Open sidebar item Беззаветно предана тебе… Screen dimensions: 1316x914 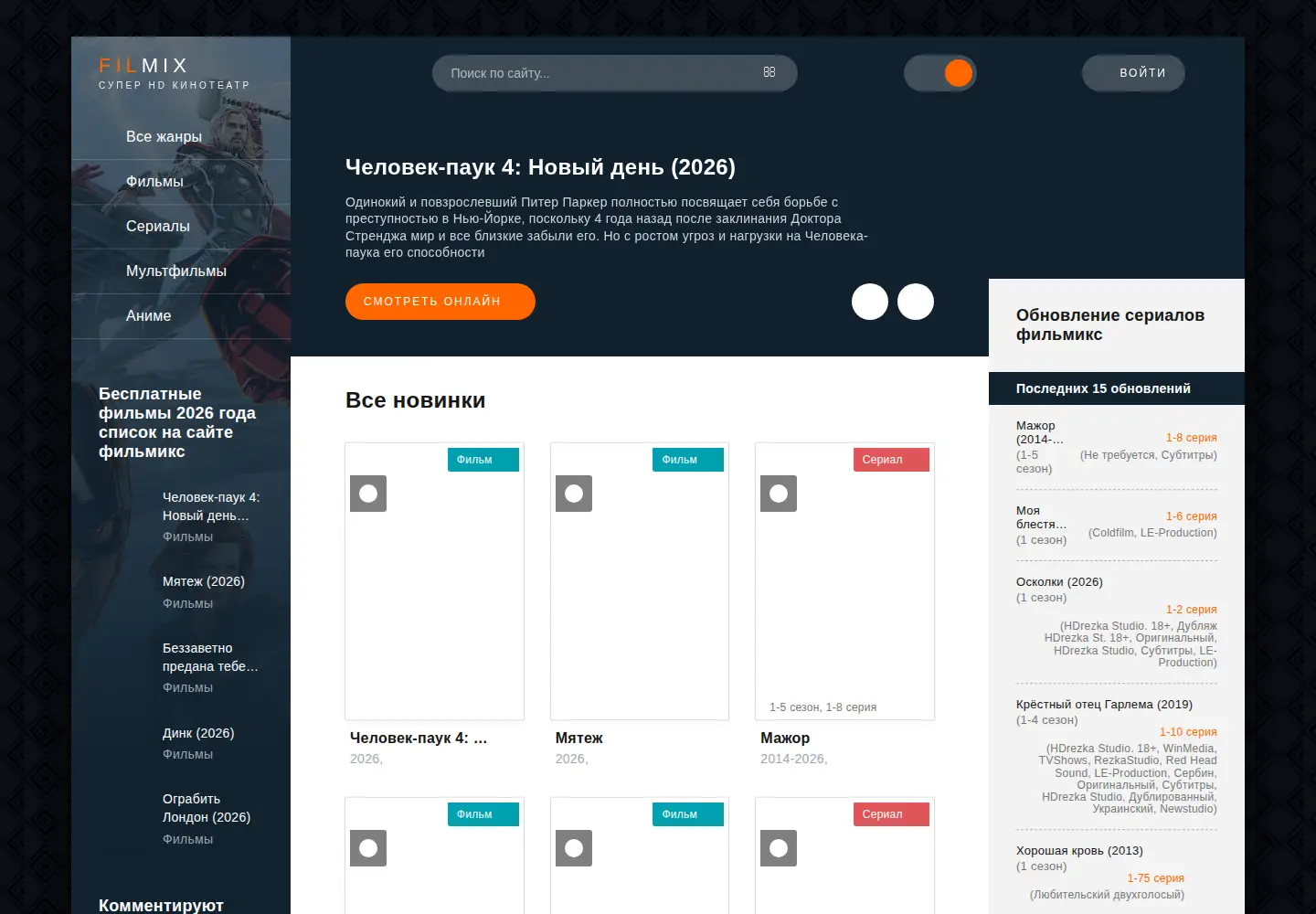pyautogui.click(x=210, y=657)
